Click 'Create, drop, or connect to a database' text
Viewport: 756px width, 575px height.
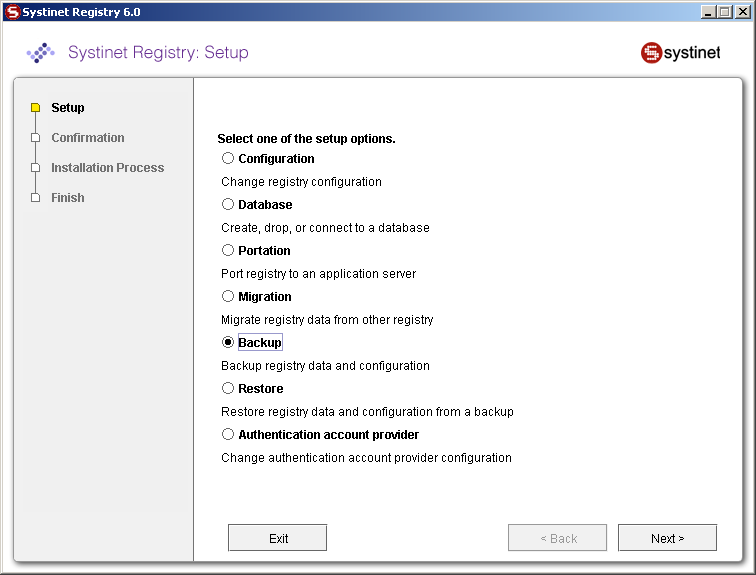pos(325,227)
